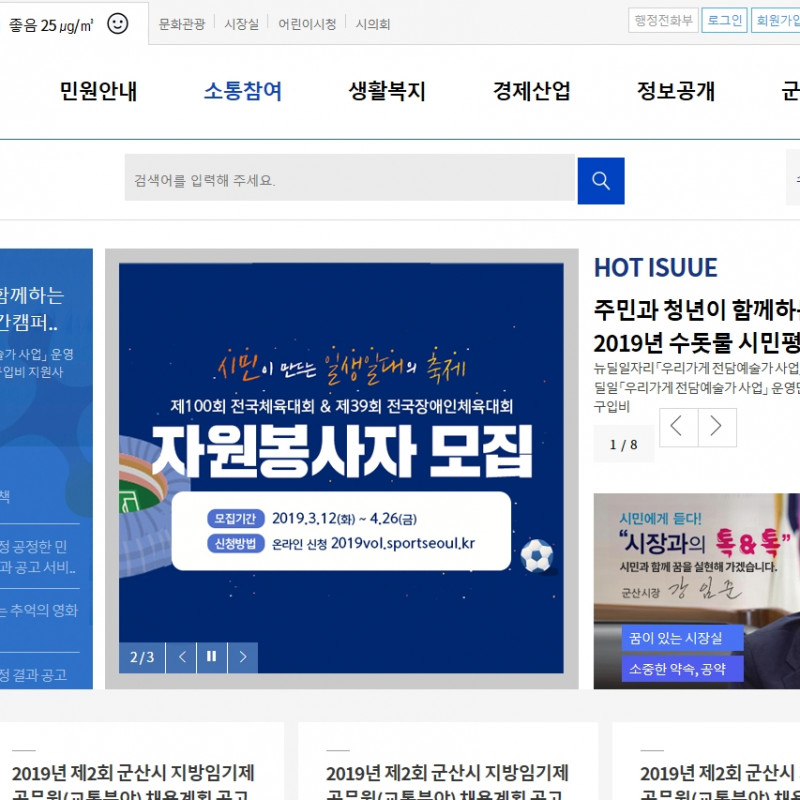Click the search keyword input field
Viewport: 800px width, 800px height.
350,180
